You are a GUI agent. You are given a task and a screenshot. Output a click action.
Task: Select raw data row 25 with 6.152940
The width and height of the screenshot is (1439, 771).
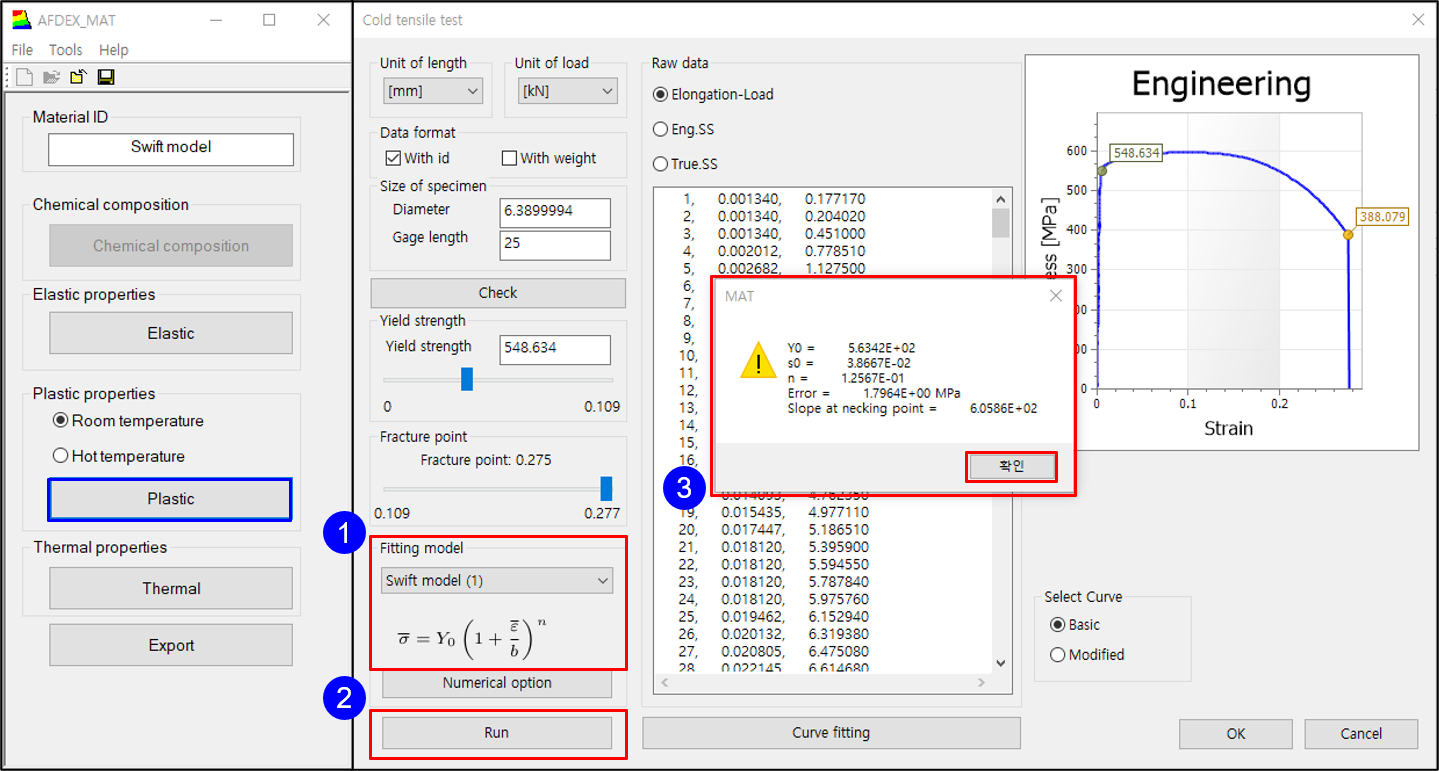(772, 616)
